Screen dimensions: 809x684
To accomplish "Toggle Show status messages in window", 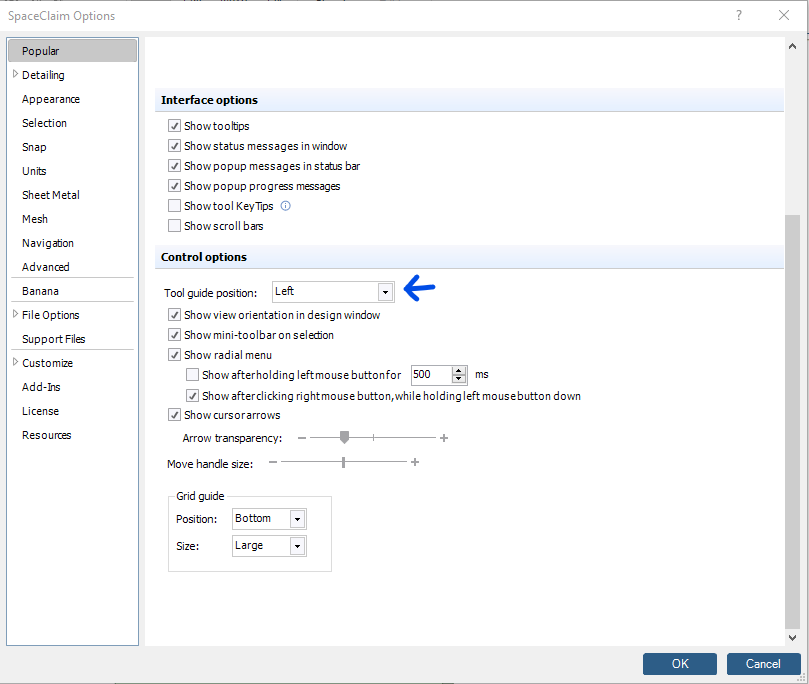I will (x=174, y=146).
